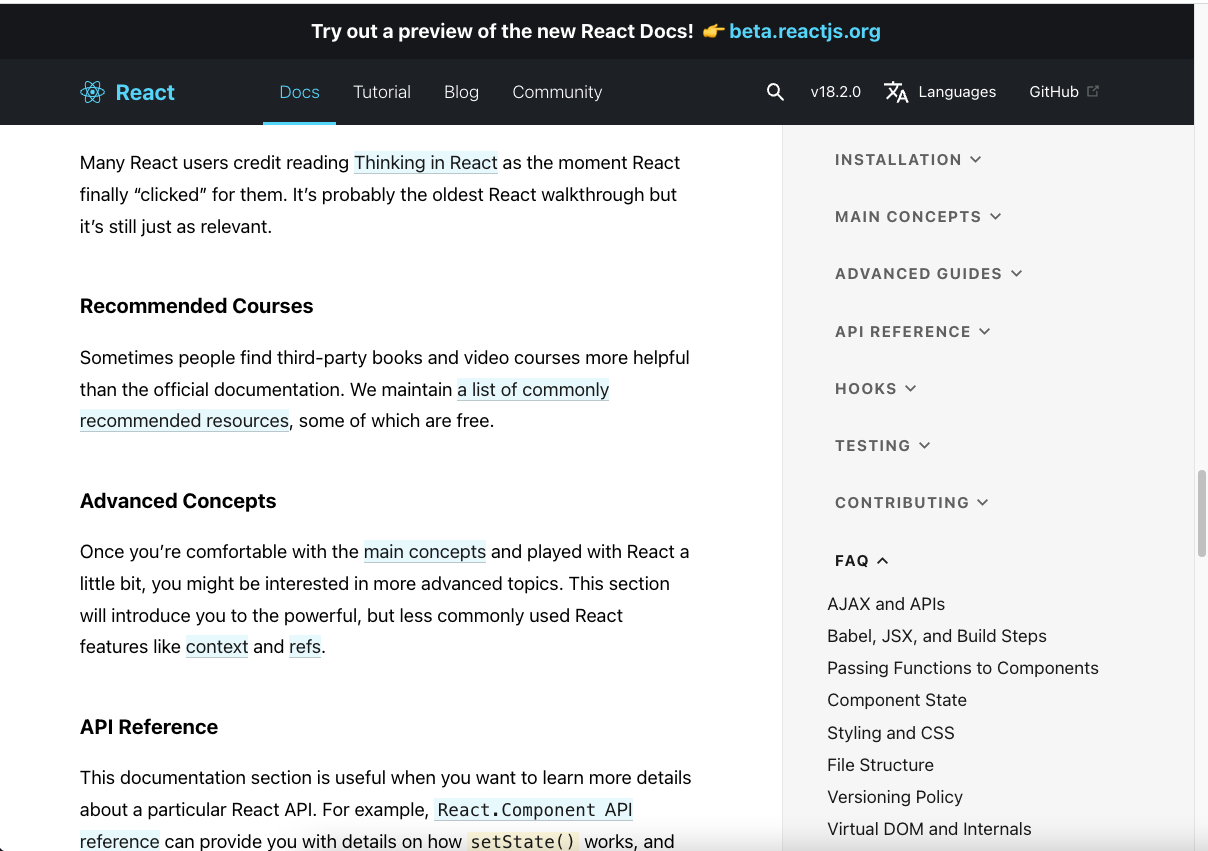Click the React wordmark in header
Image resolution: width=1208 pixels, height=851 pixels.
coord(145,92)
